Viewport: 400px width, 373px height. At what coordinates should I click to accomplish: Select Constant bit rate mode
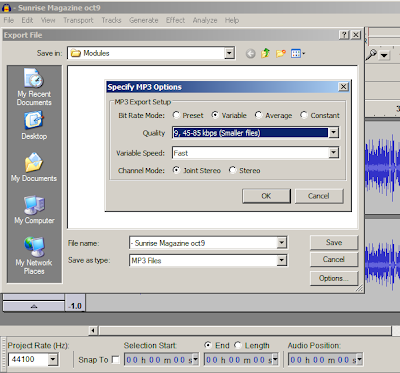coord(304,115)
